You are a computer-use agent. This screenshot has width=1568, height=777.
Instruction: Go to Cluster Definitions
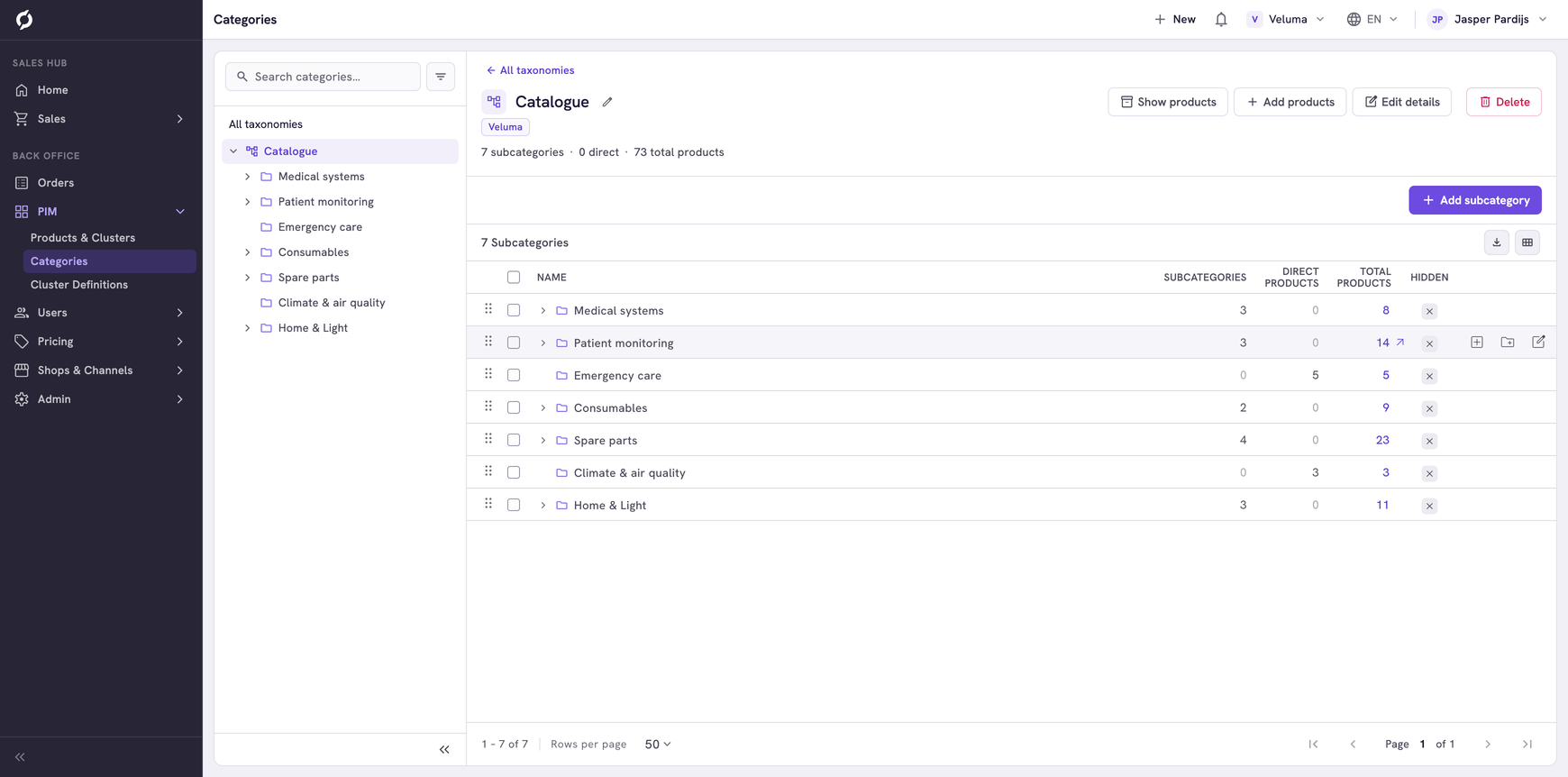point(79,285)
